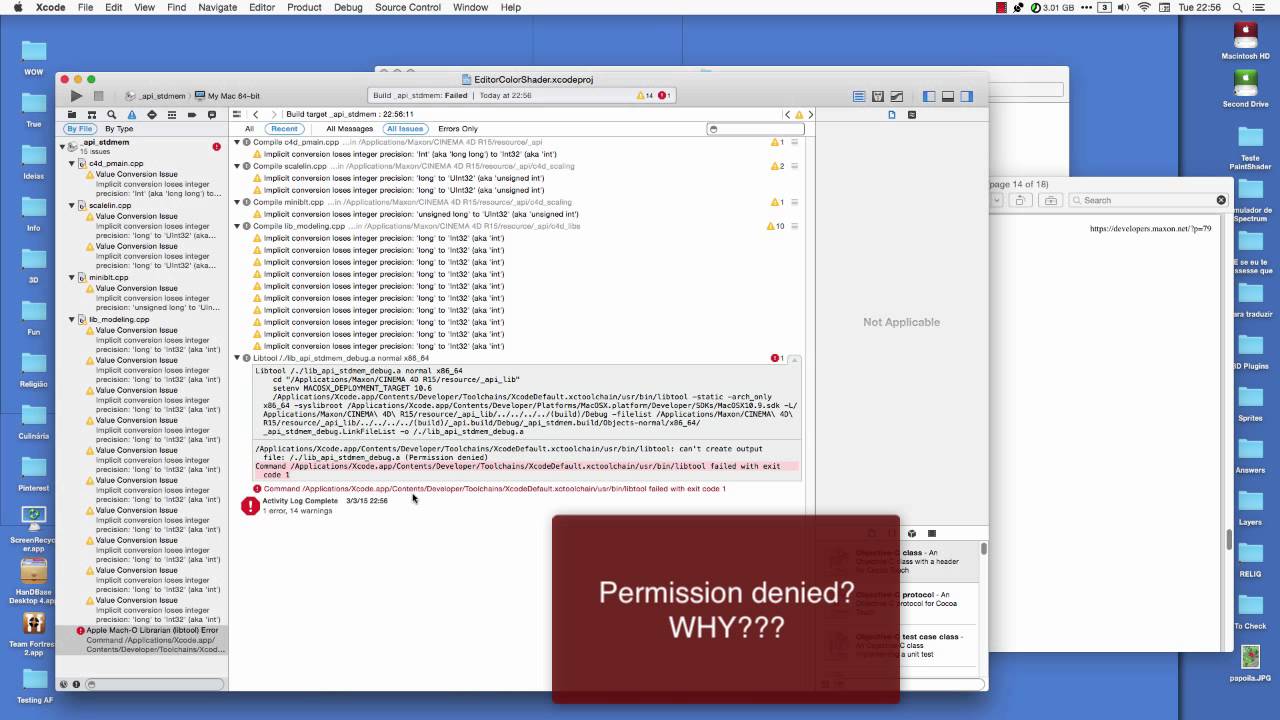Show All builds filter
This screenshot has width=1280, height=720.
(x=249, y=129)
